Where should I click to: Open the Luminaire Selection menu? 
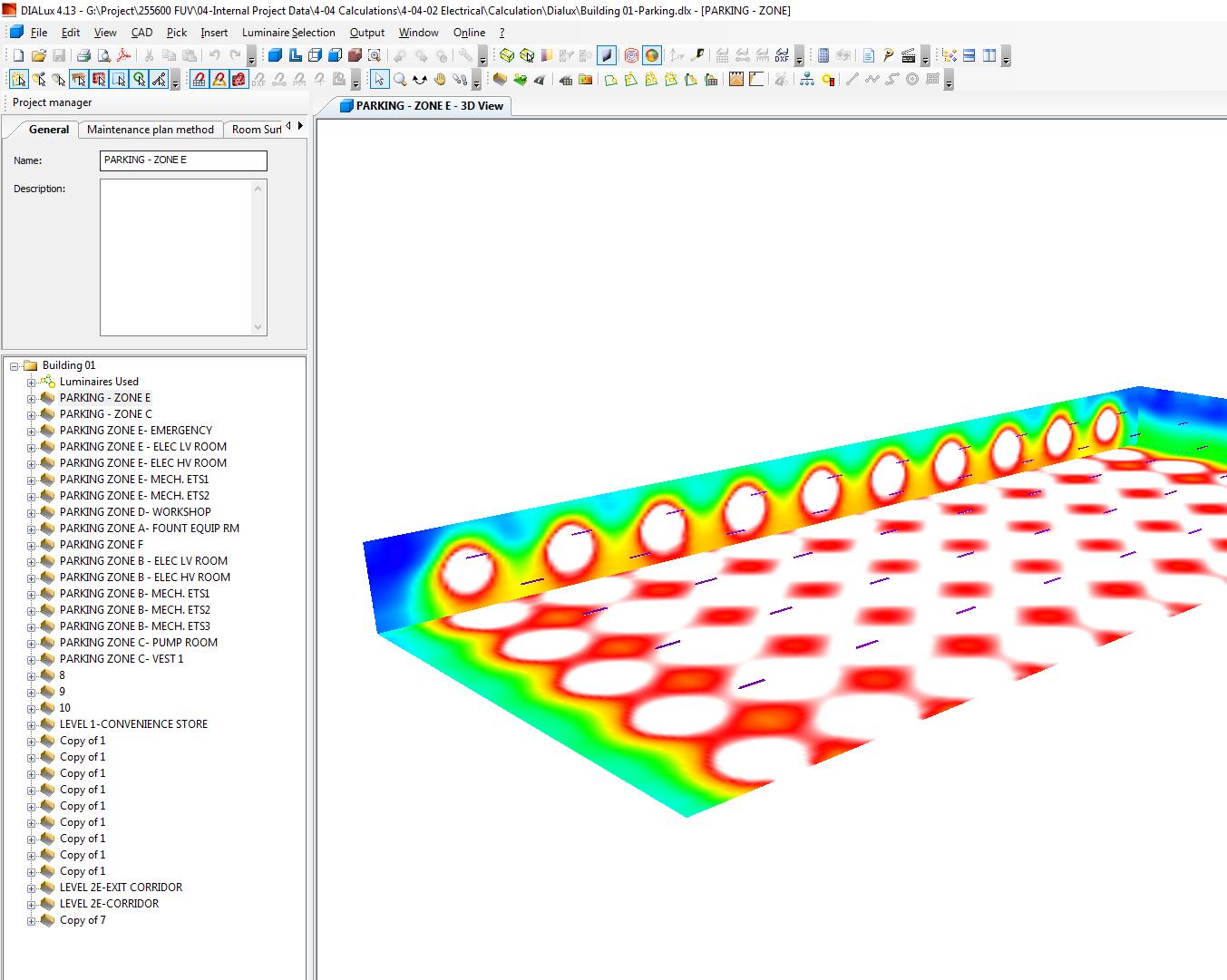coord(288,33)
